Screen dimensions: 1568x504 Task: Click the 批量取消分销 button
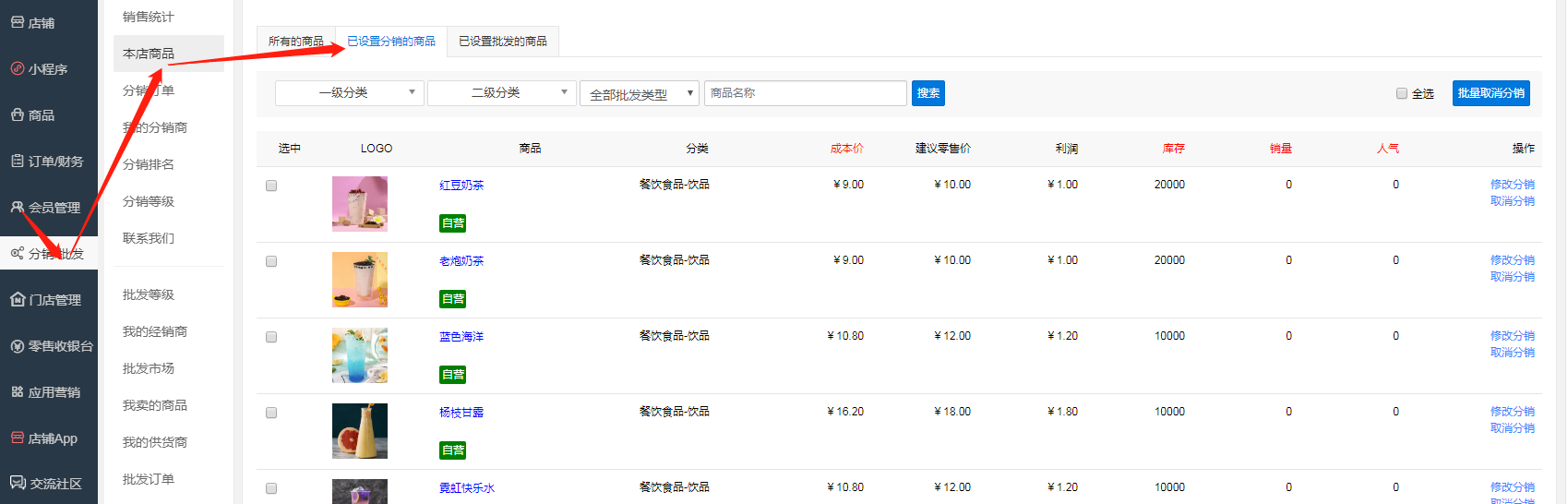point(1491,93)
